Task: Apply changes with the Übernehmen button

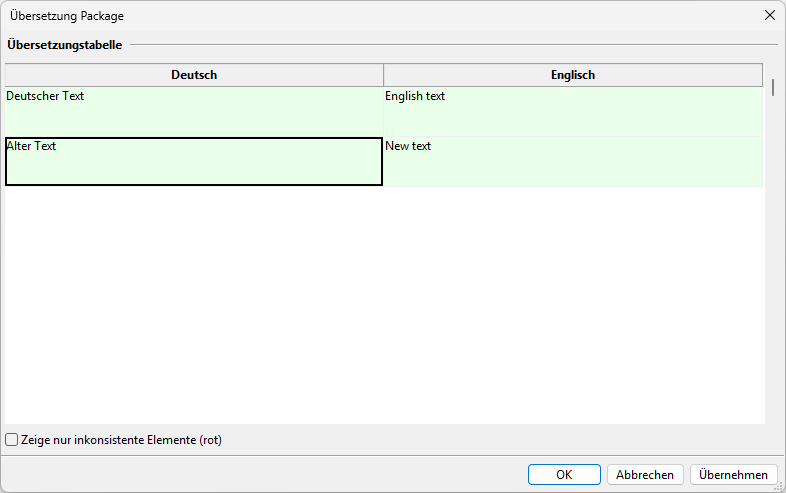Action: point(733,474)
